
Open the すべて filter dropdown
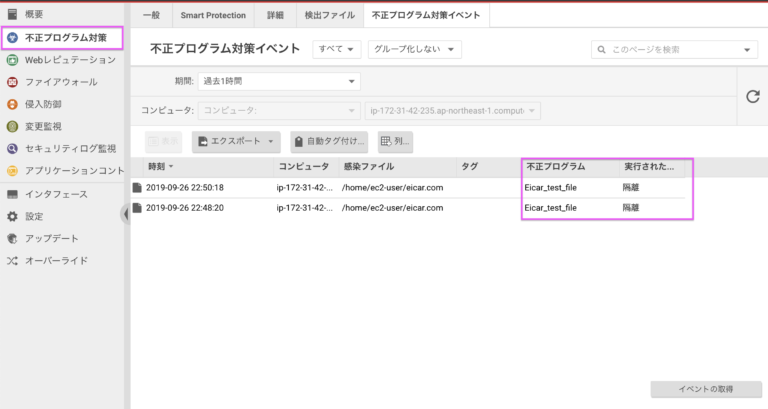(337, 49)
